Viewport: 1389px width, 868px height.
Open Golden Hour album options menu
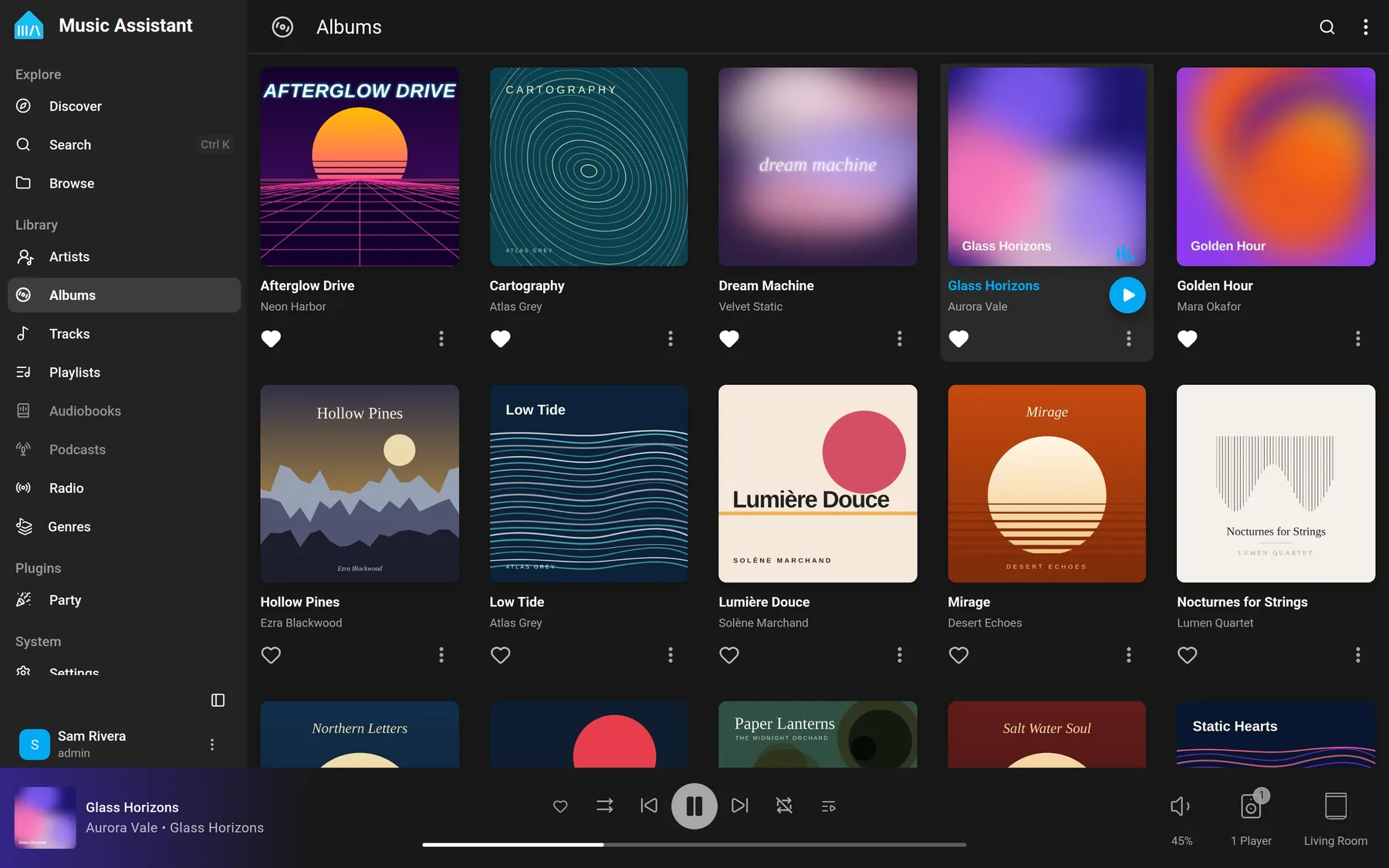(x=1357, y=339)
